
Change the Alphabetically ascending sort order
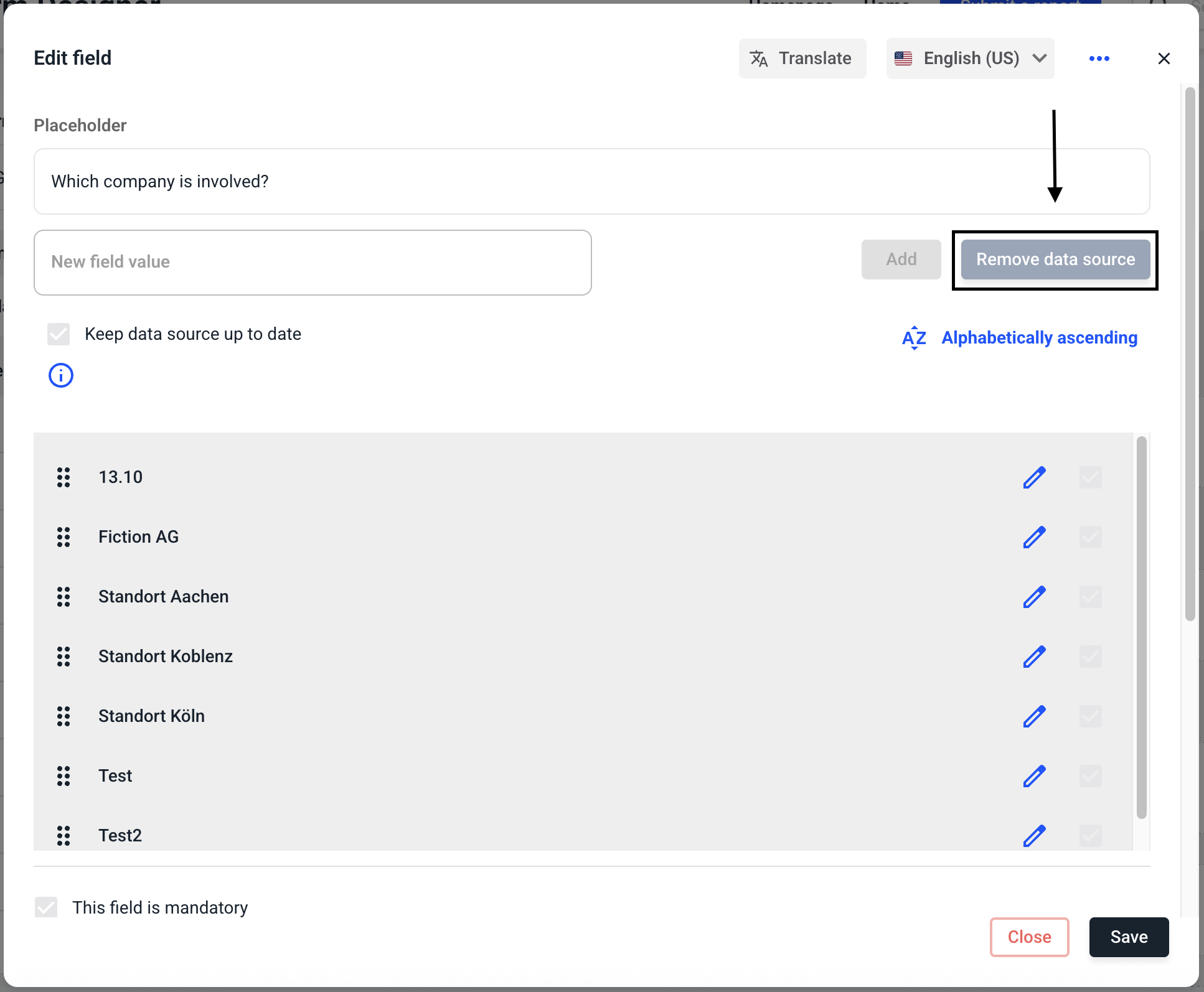(1020, 338)
